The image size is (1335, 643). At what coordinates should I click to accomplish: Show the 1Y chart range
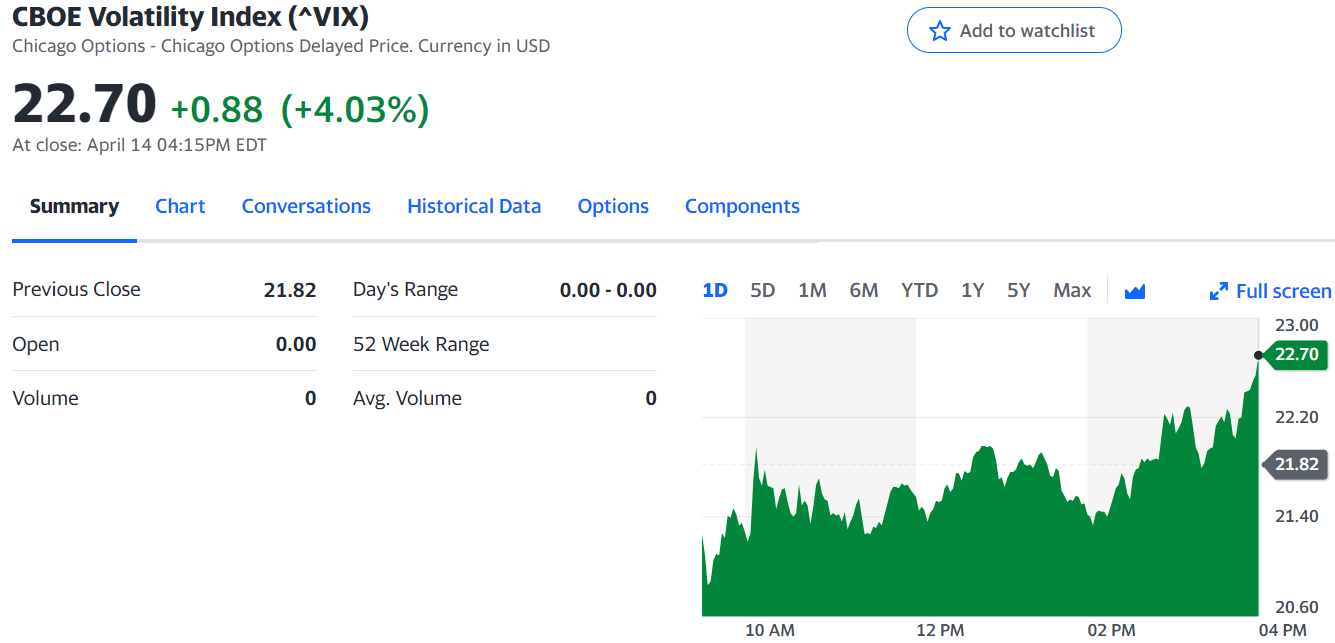coord(972,290)
